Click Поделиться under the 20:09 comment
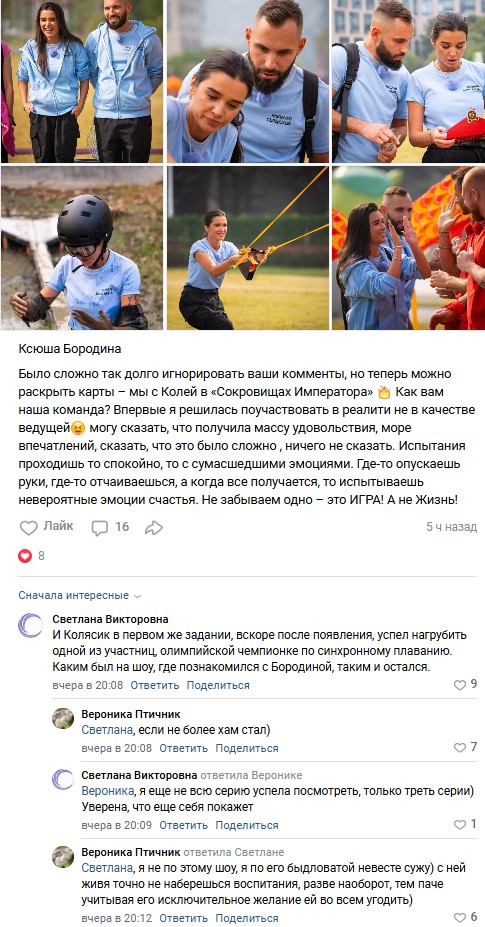This screenshot has width=485, height=927. tap(247, 825)
